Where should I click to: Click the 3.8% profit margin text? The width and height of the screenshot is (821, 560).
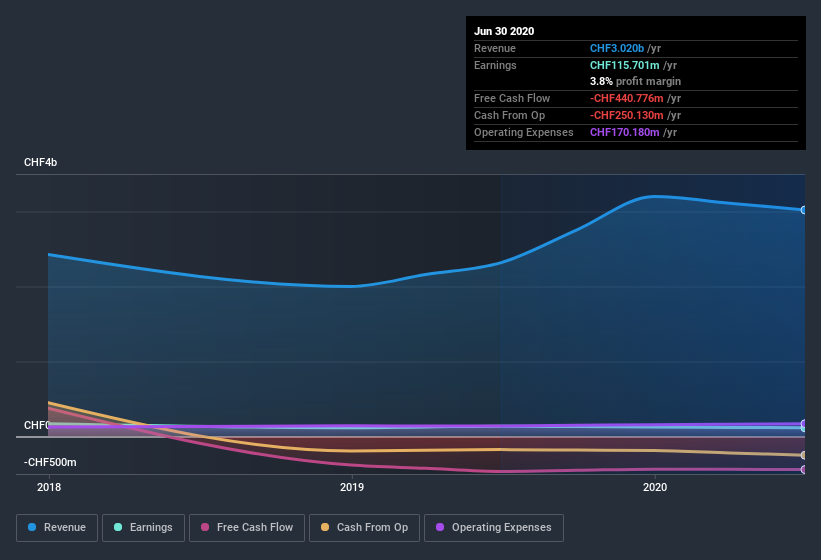pos(635,81)
